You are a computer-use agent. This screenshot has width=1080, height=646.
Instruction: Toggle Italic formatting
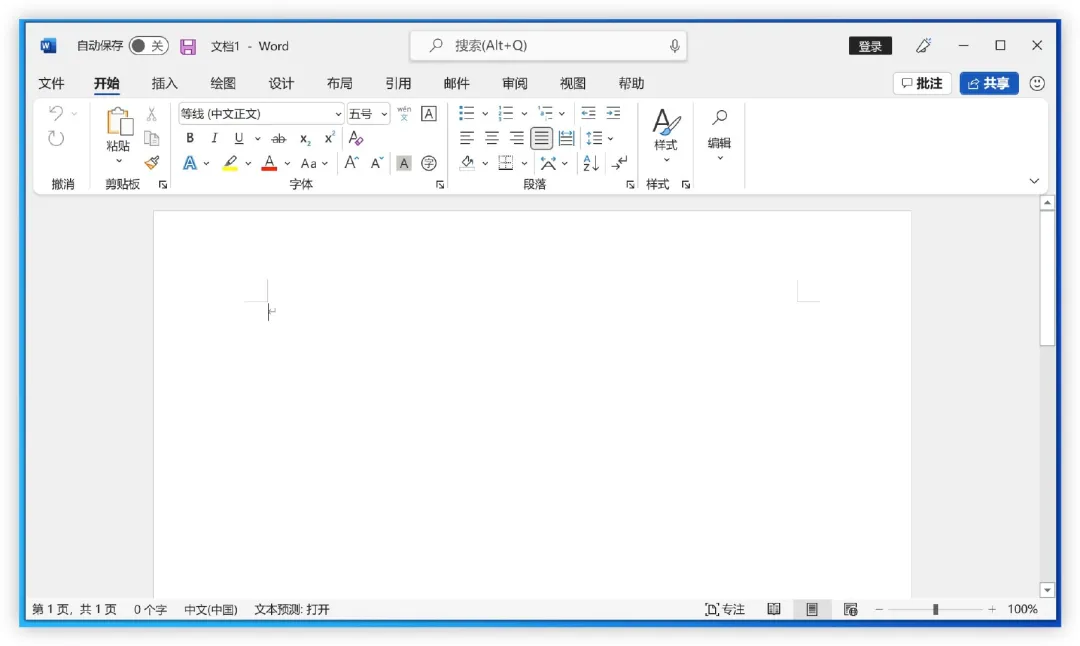(x=214, y=138)
